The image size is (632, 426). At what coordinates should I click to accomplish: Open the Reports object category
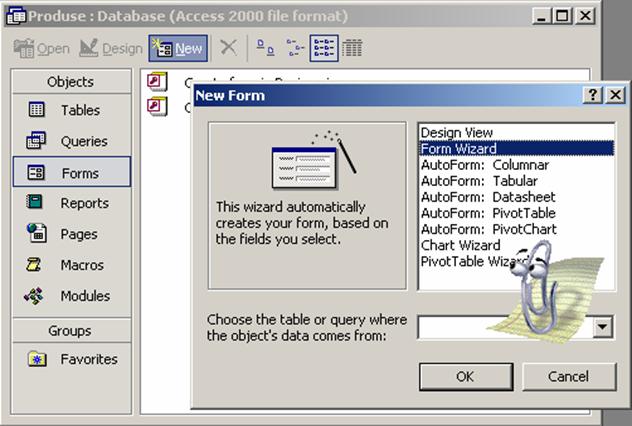[x=71, y=203]
